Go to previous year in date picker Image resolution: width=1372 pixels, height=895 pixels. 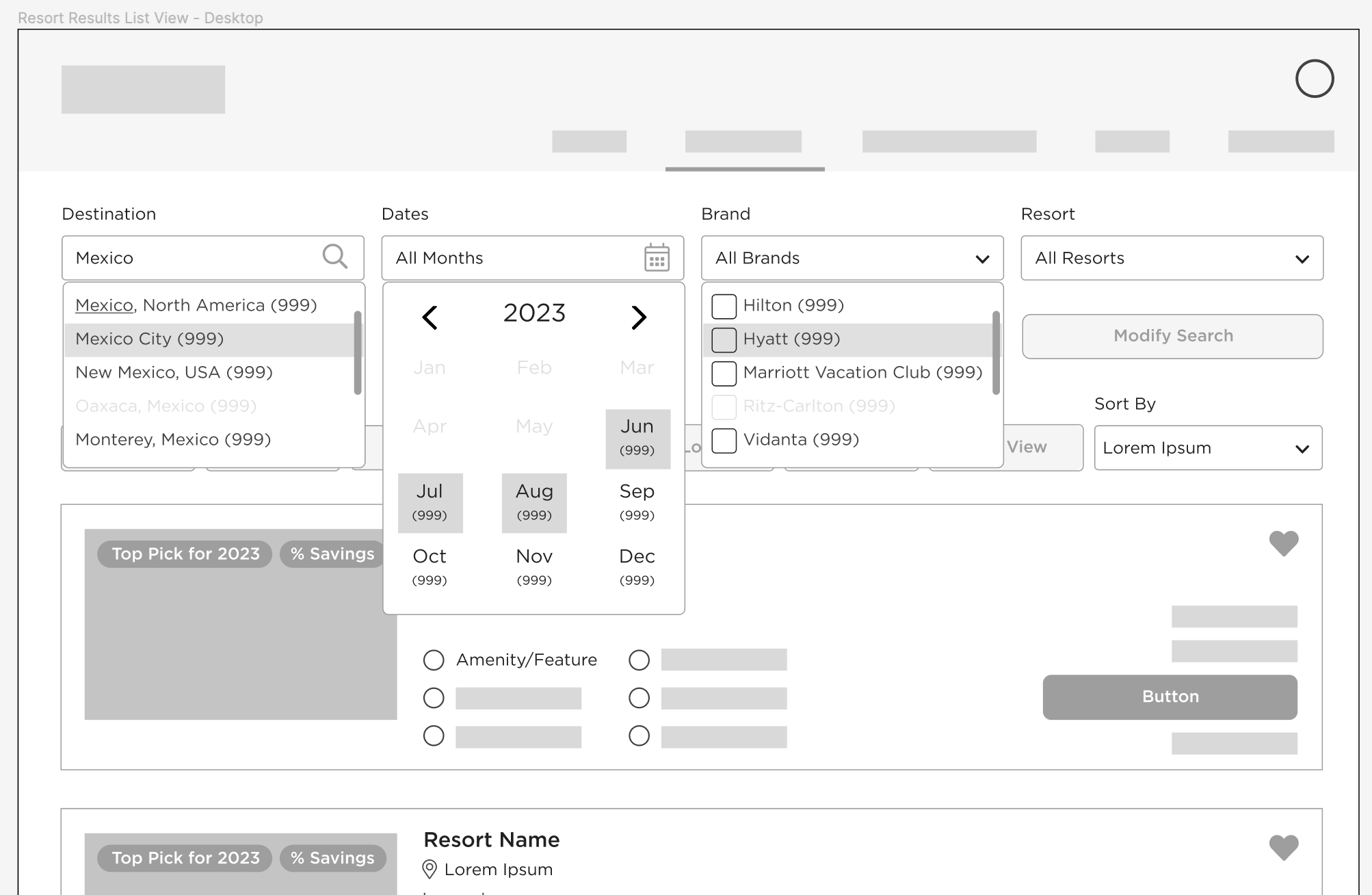(x=430, y=317)
